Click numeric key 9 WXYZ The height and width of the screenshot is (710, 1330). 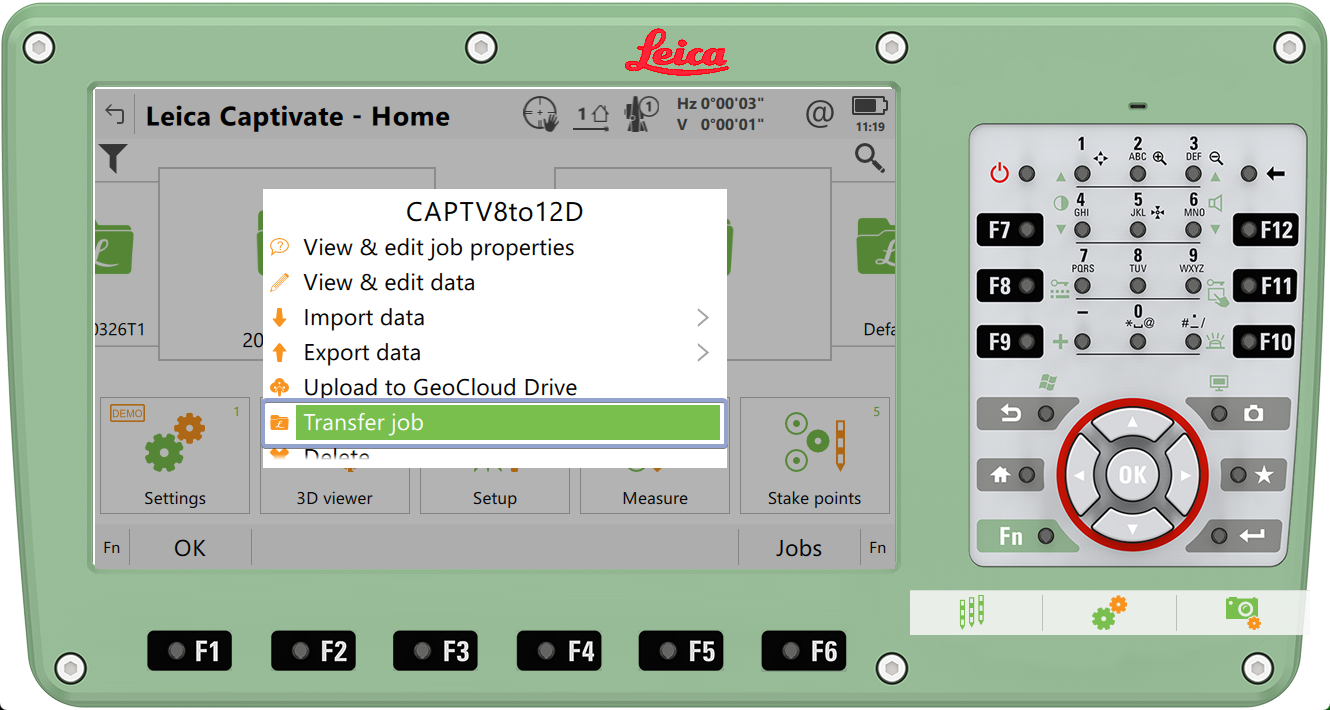1193,286
